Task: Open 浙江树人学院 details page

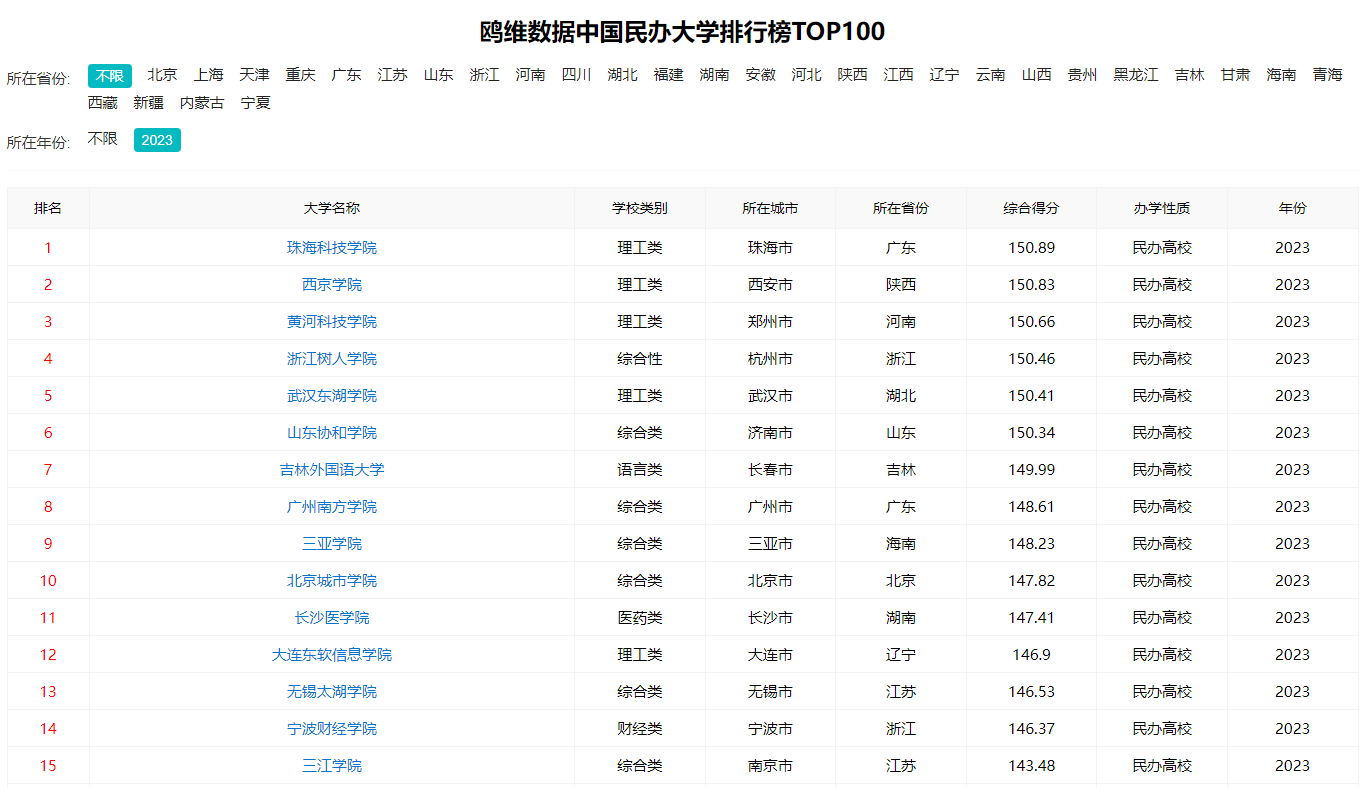Action: click(332, 359)
